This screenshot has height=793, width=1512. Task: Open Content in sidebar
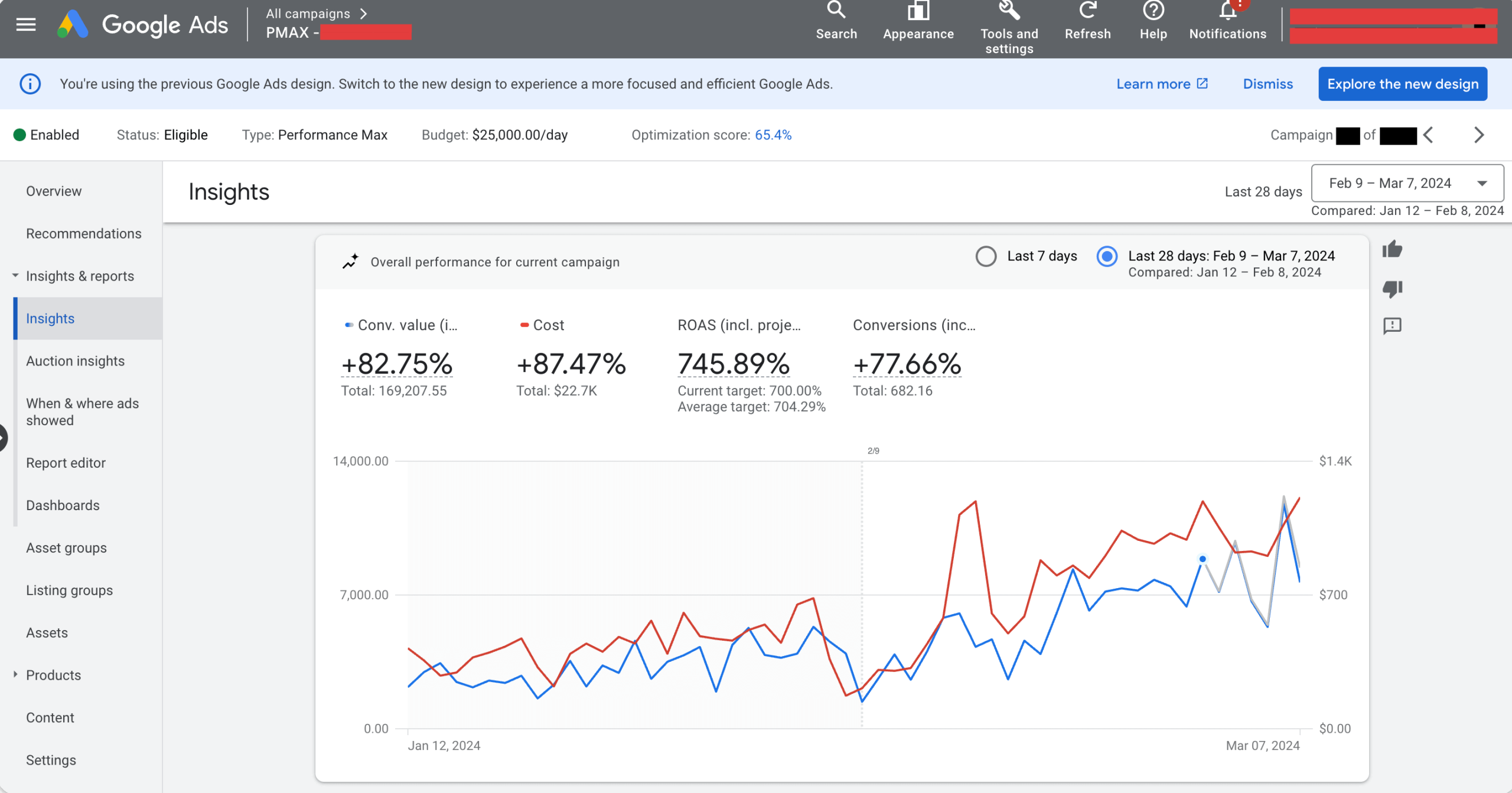[50, 718]
